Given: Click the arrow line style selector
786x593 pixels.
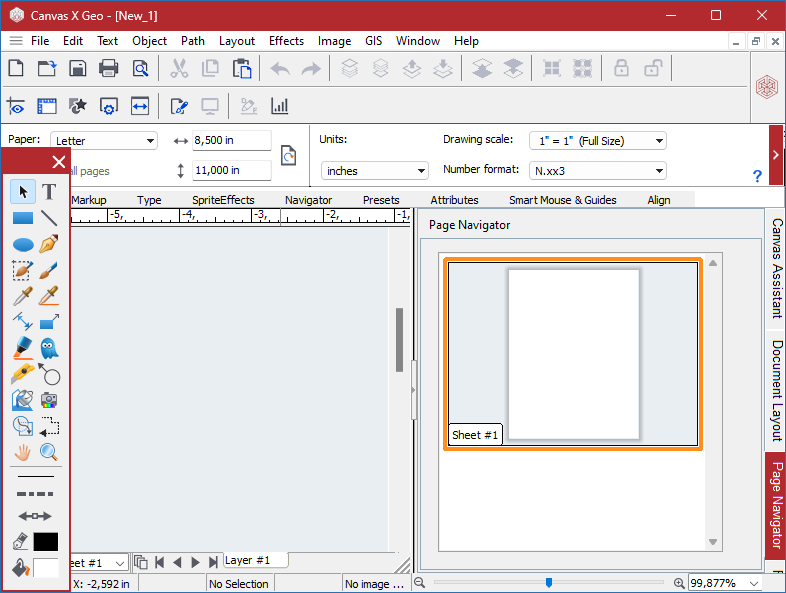Looking at the screenshot, I should pos(35,516).
